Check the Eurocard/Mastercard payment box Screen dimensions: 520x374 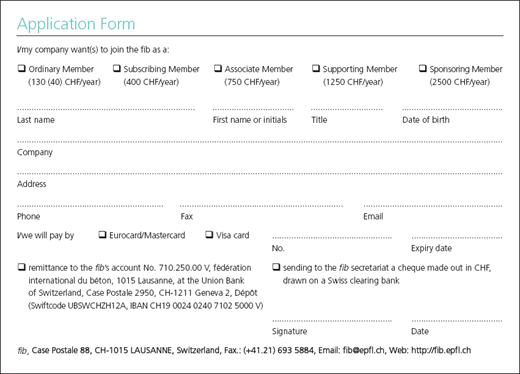click(102, 235)
